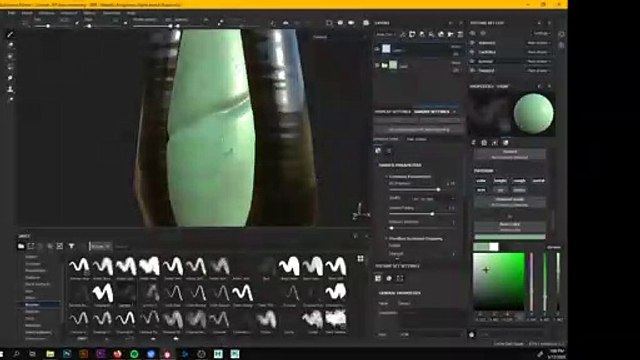Screen dimensions: 640x360
Task: Switch shelf to grid view icon
Action: (360, 258)
